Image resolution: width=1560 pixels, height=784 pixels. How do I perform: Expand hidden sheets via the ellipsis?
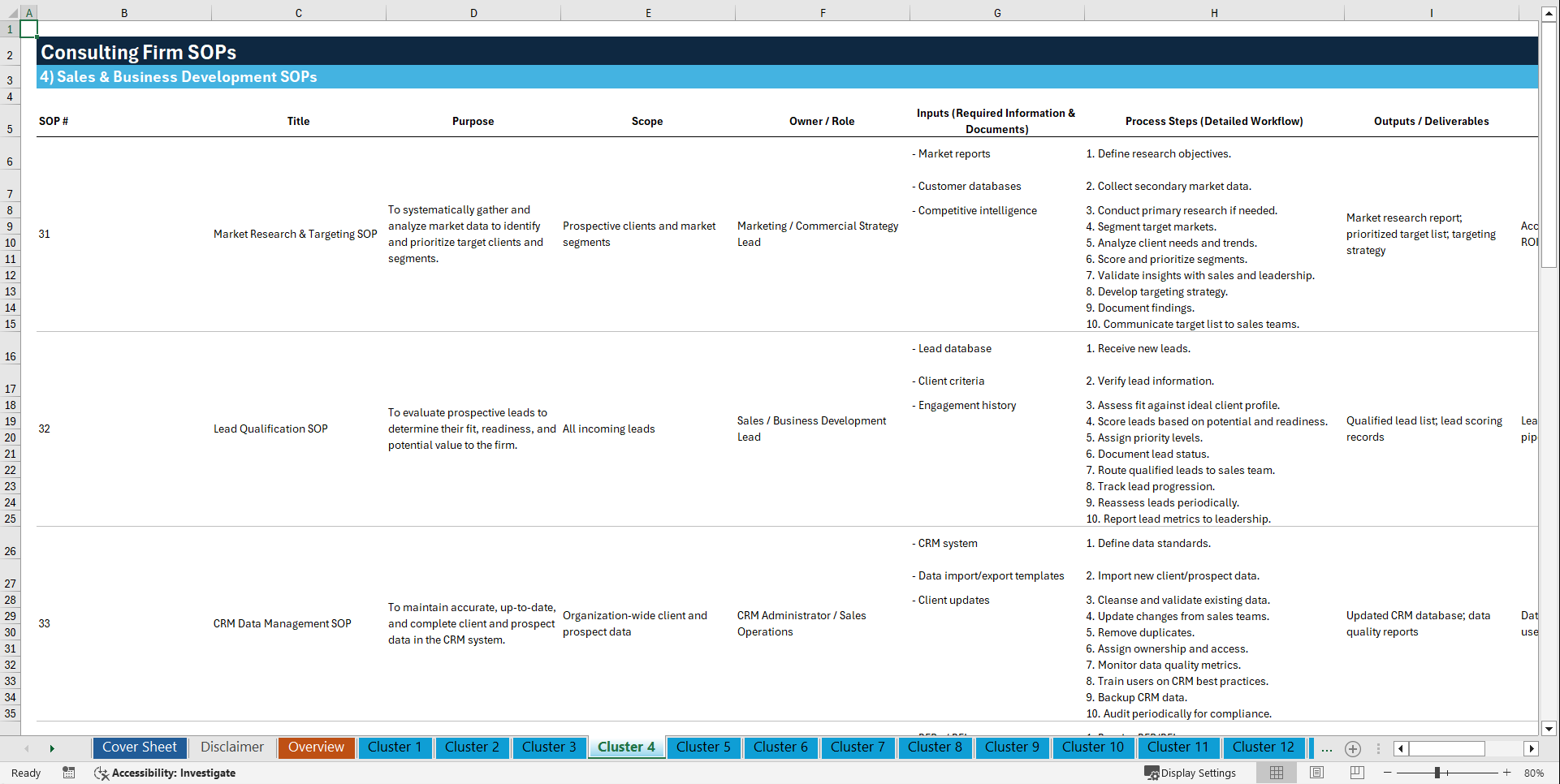tap(1326, 748)
